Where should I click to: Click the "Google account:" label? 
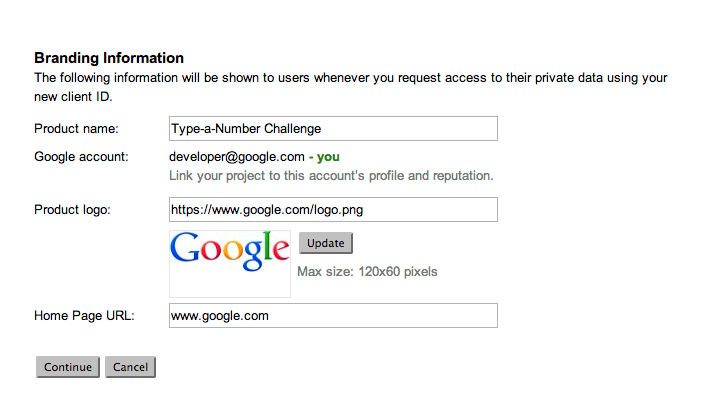(x=81, y=157)
